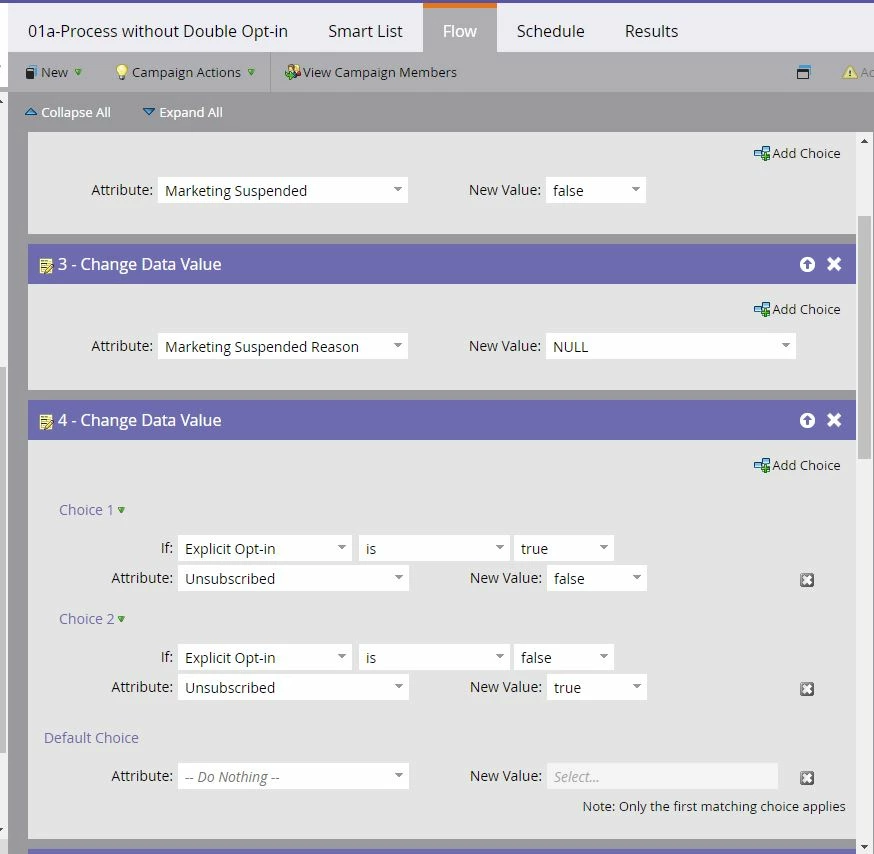
Task: Click Expand All
Action: tap(183, 113)
